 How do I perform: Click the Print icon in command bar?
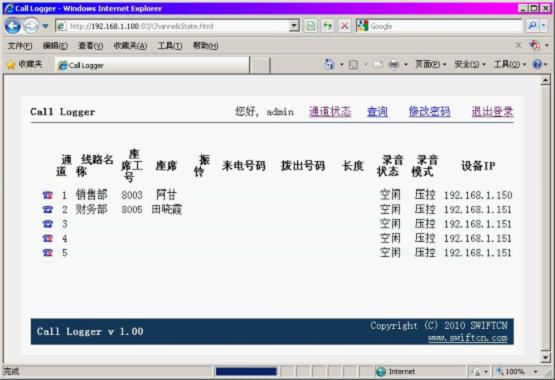(x=394, y=64)
